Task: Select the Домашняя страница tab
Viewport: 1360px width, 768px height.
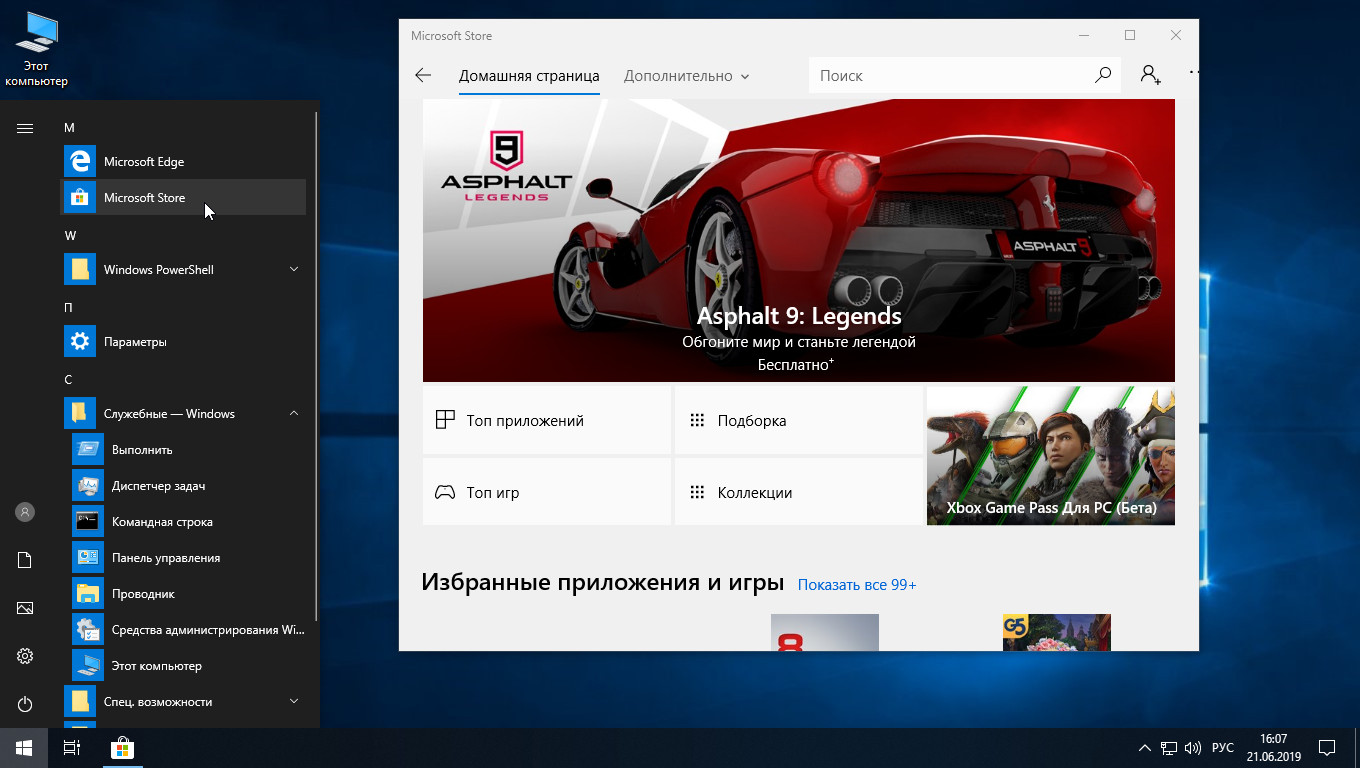Action: click(529, 76)
